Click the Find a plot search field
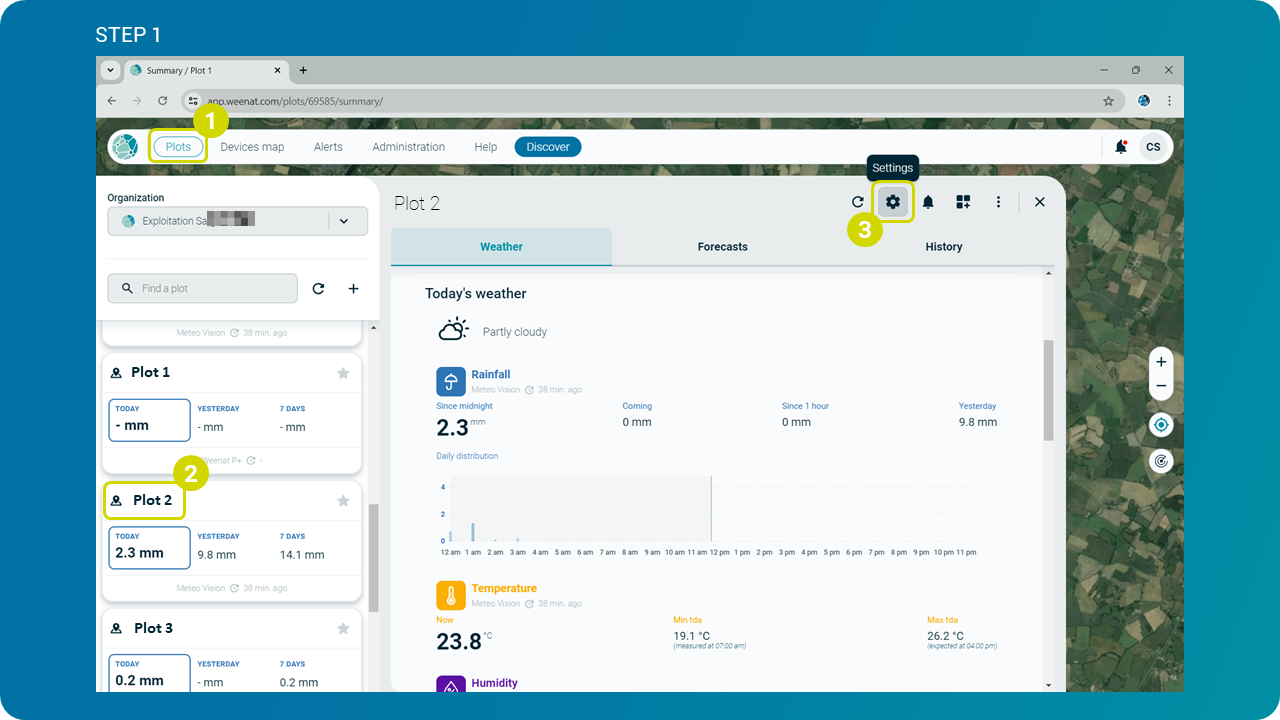Screen dimensions: 1280x720 tap(203, 288)
